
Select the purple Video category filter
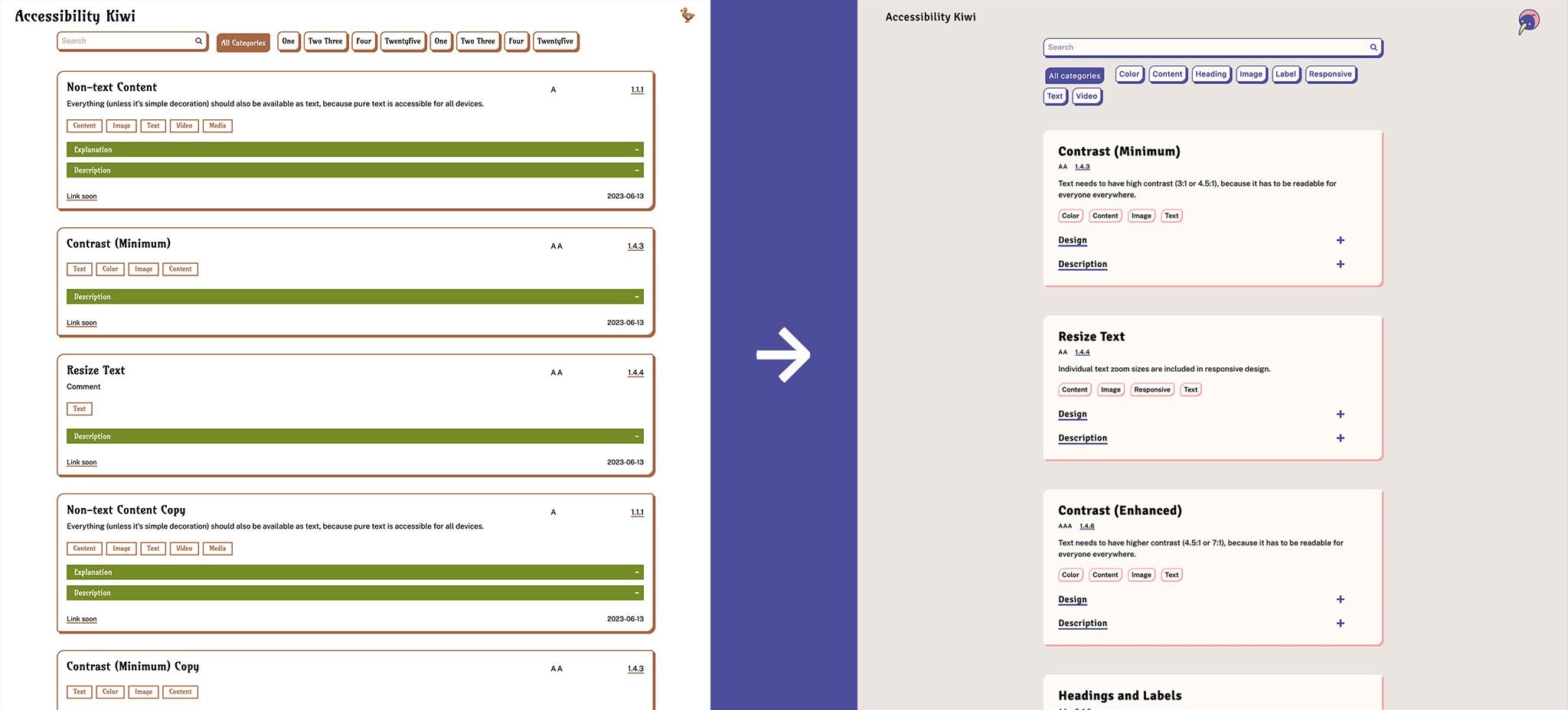pos(1086,96)
